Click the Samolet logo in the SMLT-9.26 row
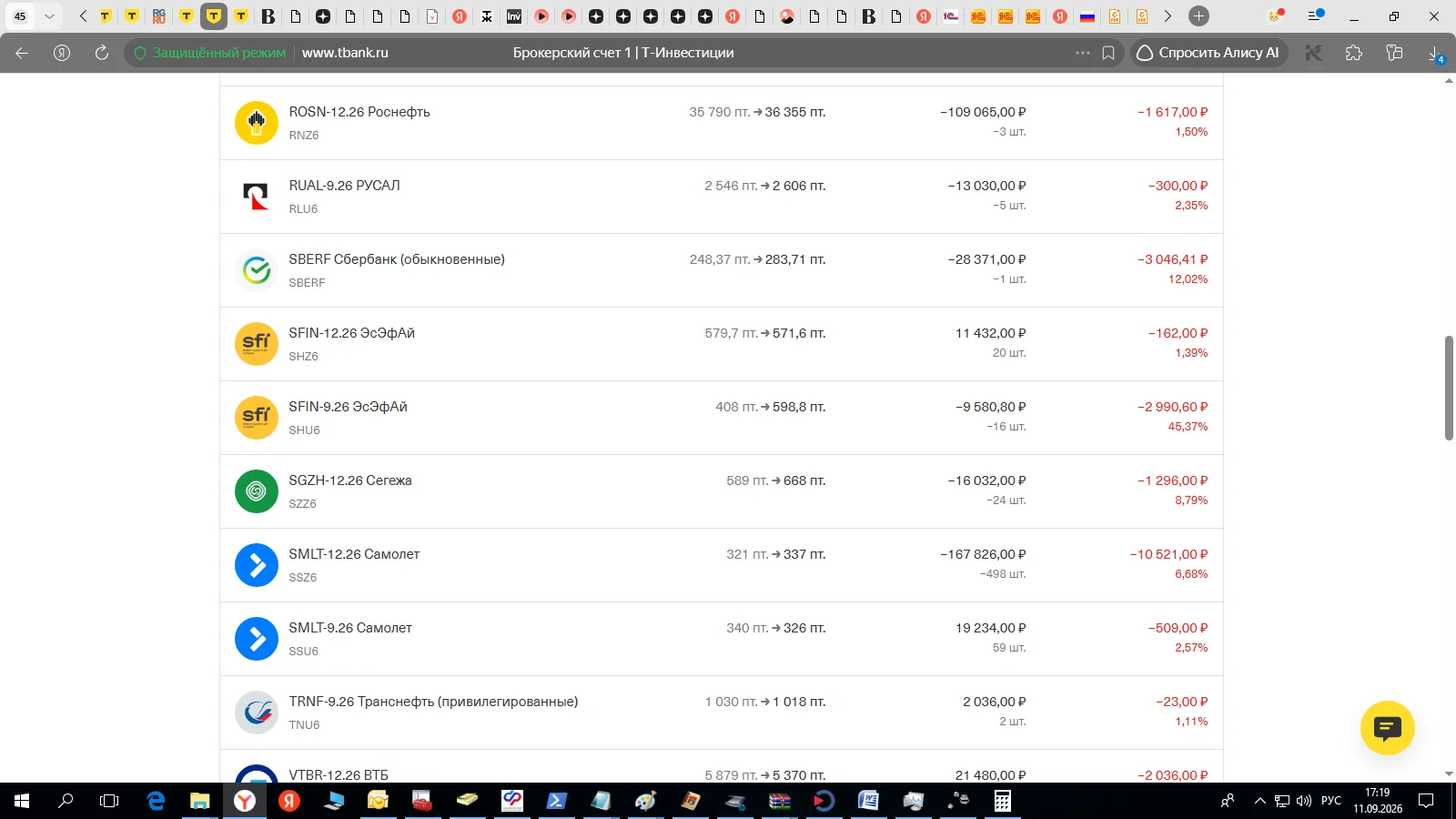The image size is (1456, 819). point(257,639)
